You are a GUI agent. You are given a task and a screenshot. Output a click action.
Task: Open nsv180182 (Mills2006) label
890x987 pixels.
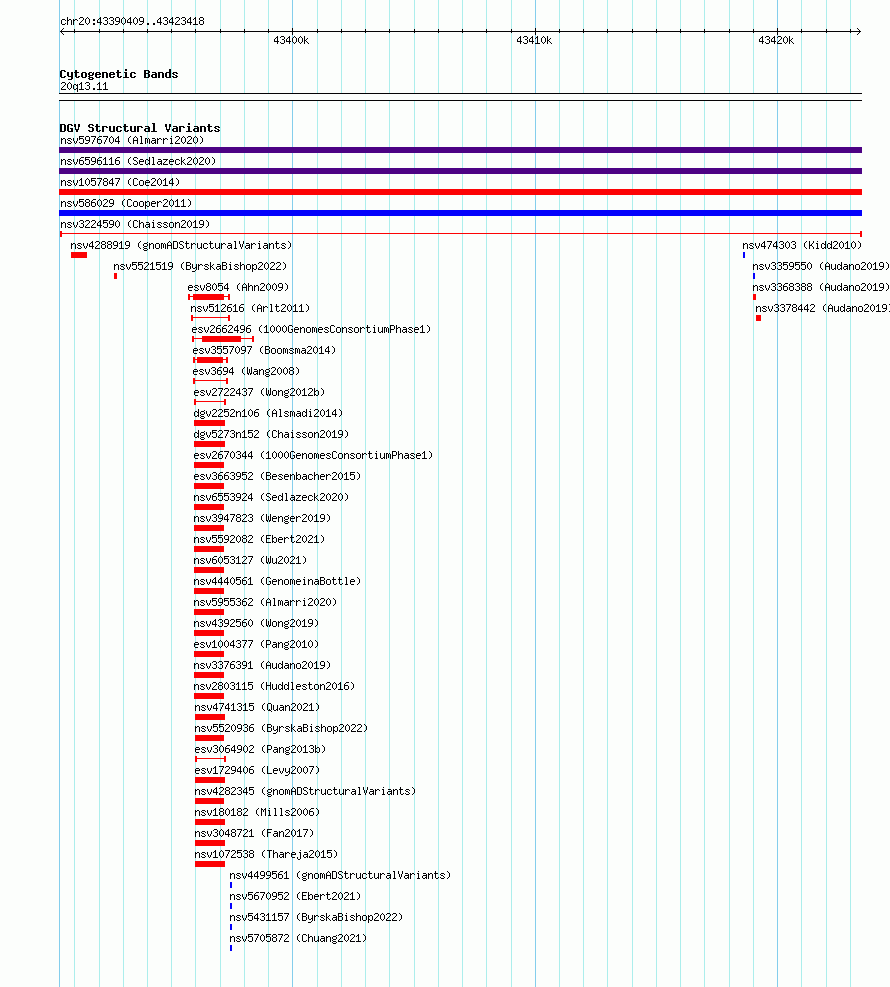coord(257,813)
